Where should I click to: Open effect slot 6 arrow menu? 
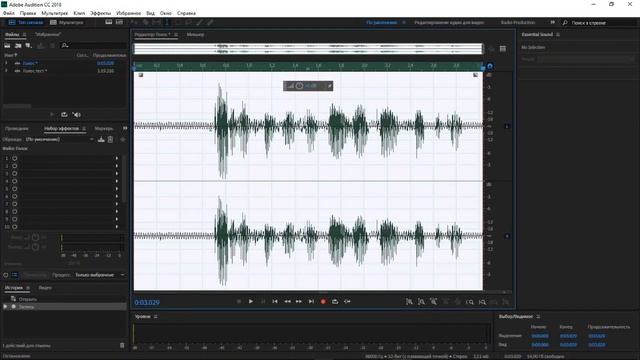(117, 196)
